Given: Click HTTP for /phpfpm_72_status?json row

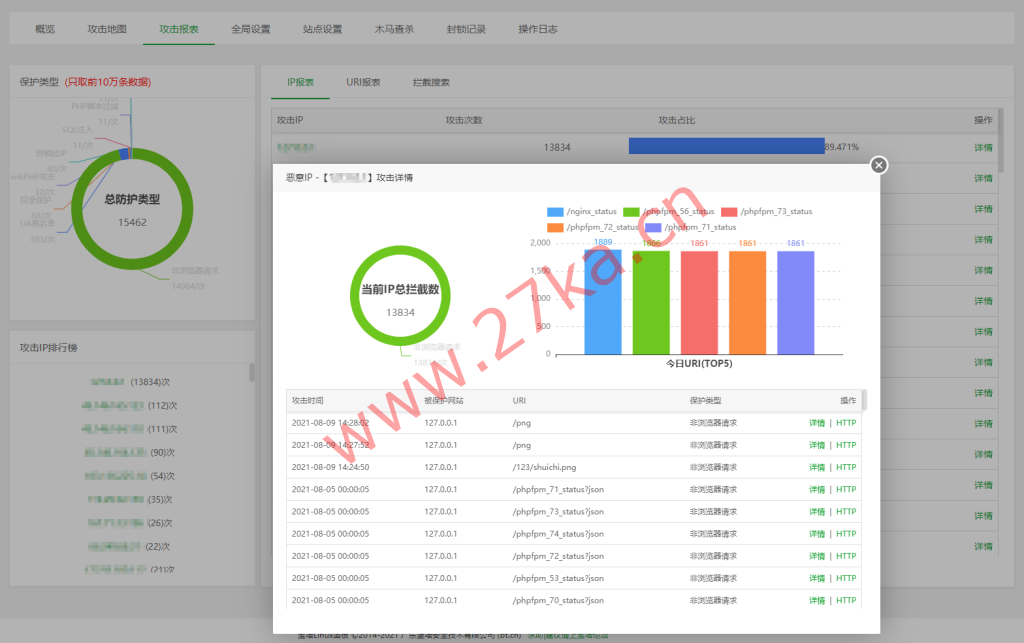Looking at the screenshot, I should tap(846, 556).
